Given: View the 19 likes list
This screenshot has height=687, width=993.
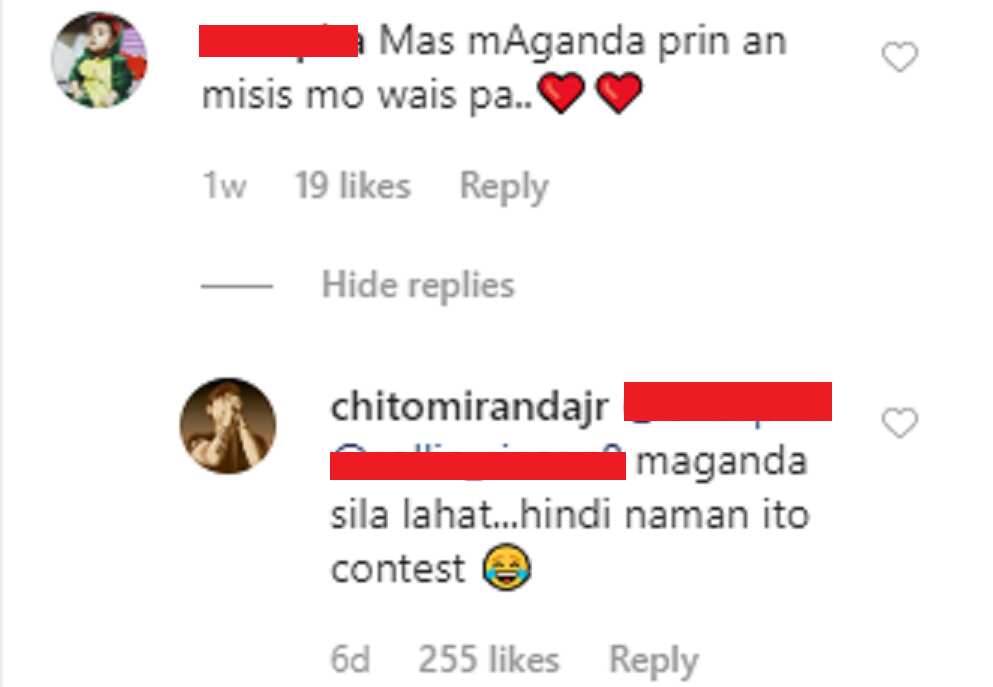Looking at the screenshot, I should [x=353, y=186].
